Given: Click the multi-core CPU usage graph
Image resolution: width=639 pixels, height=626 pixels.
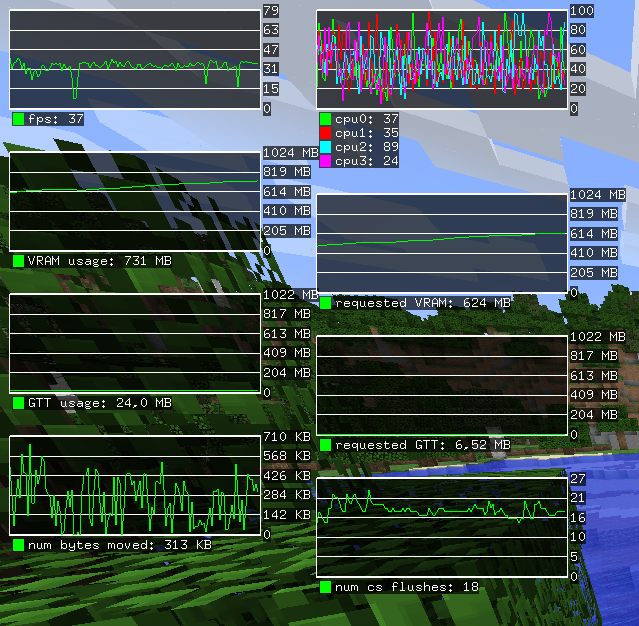Looking at the screenshot, I should coord(441,59).
